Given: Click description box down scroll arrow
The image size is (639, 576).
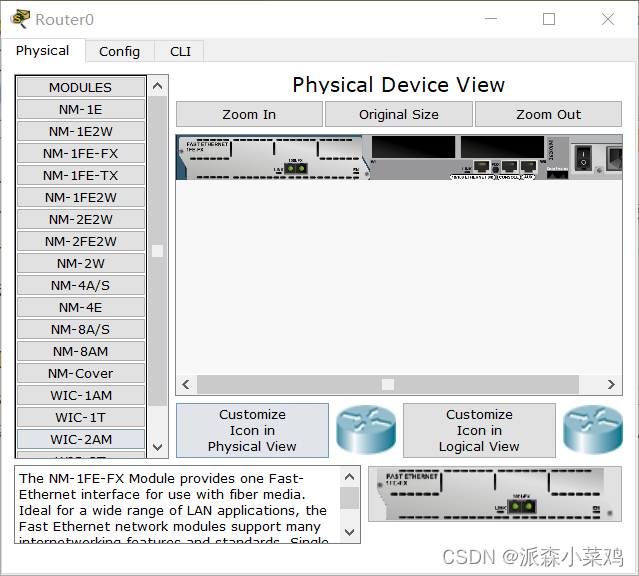Looking at the screenshot, I should coord(350,532).
